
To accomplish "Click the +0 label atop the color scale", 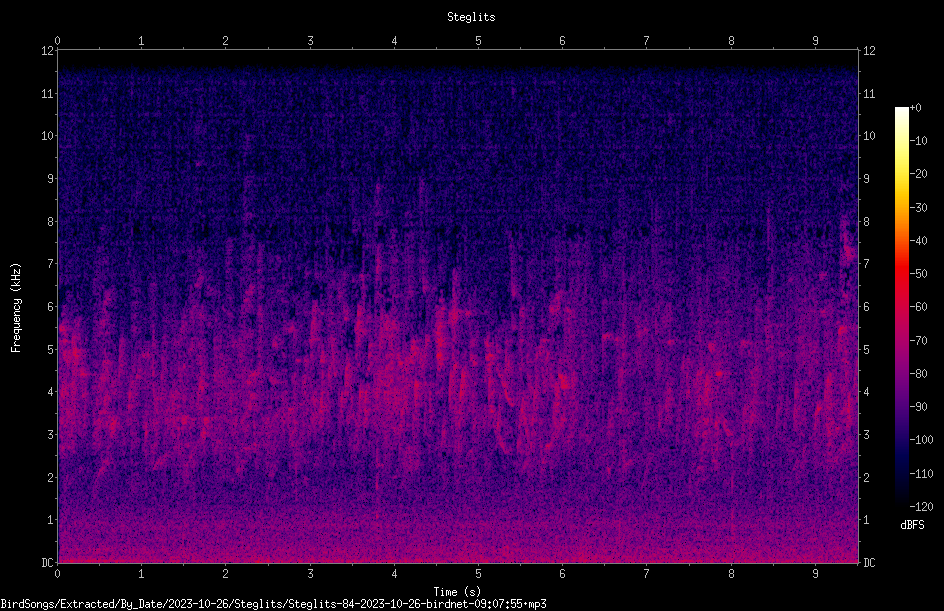I will pyautogui.click(x=915, y=108).
